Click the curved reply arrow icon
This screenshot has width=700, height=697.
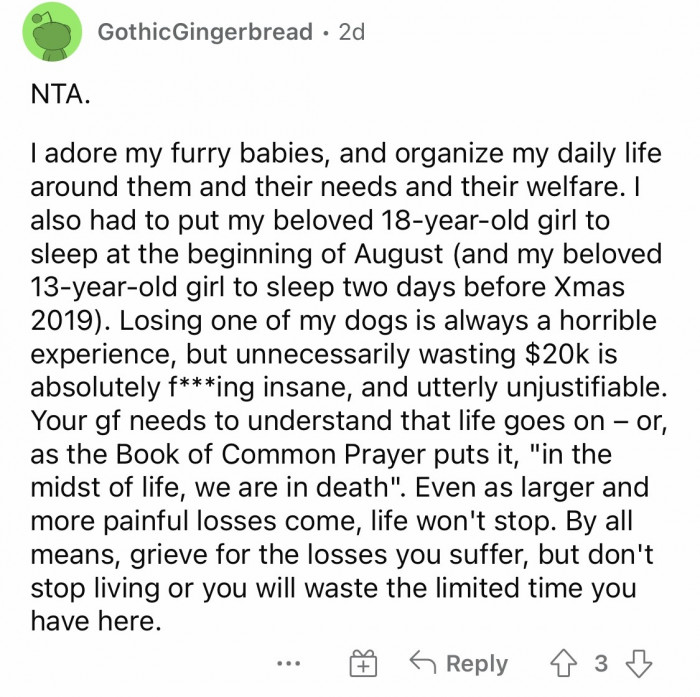click(425, 663)
